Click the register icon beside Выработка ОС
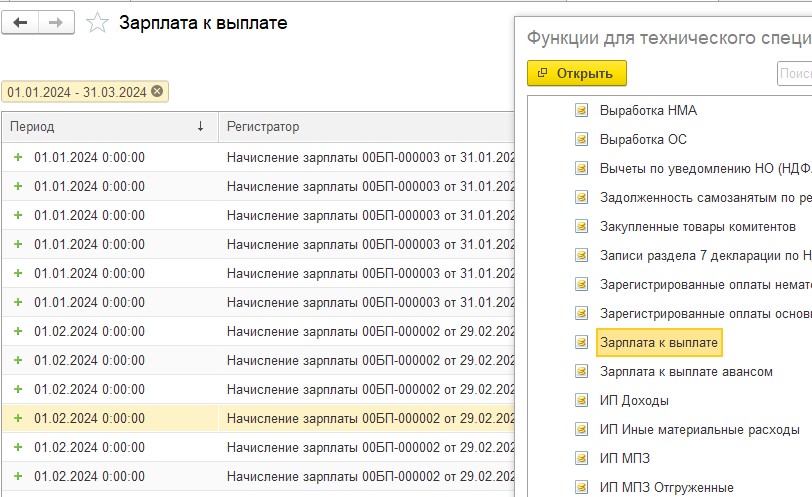Image resolution: width=812 pixels, height=497 pixels. point(581,139)
